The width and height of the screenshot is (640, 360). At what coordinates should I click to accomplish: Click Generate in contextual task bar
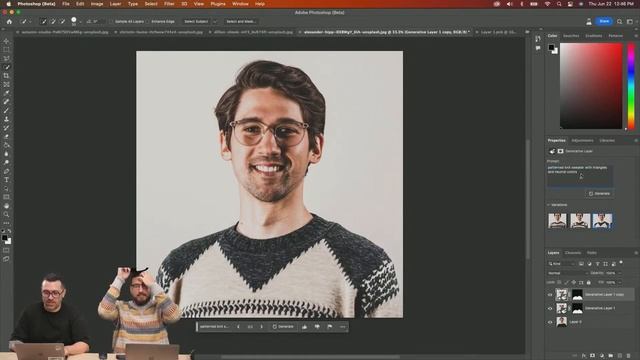283,327
